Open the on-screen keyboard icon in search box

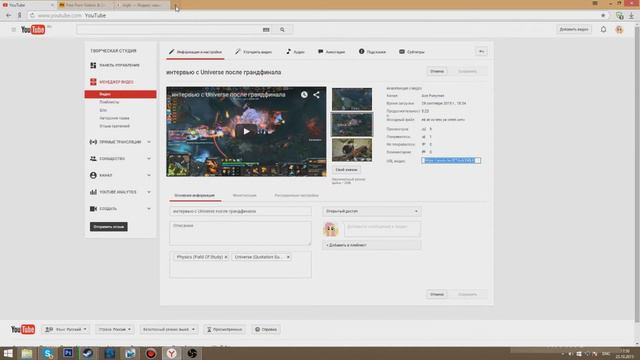(x=266, y=29)
